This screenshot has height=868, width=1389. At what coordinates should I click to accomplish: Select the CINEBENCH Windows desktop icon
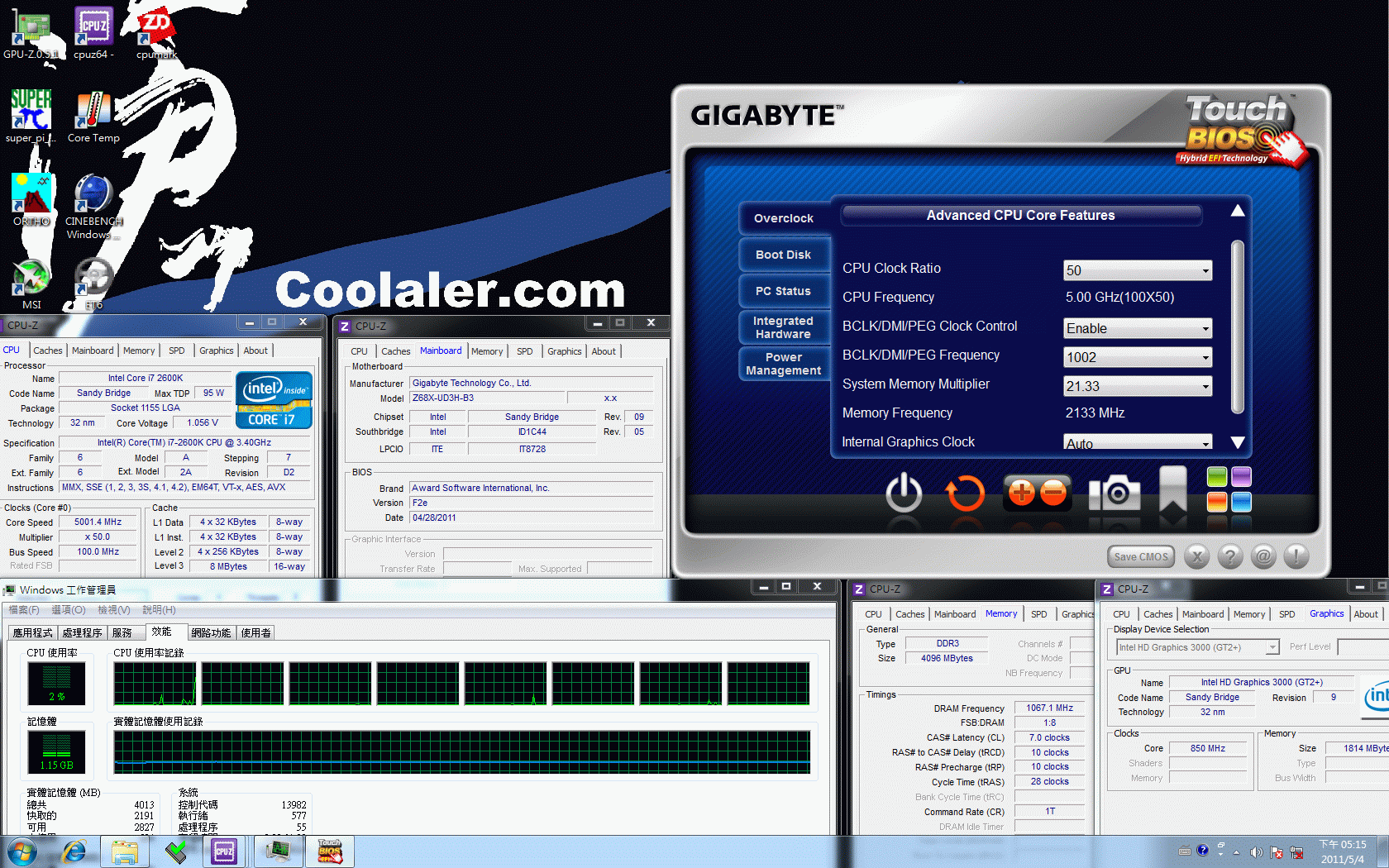coord(93,206)
